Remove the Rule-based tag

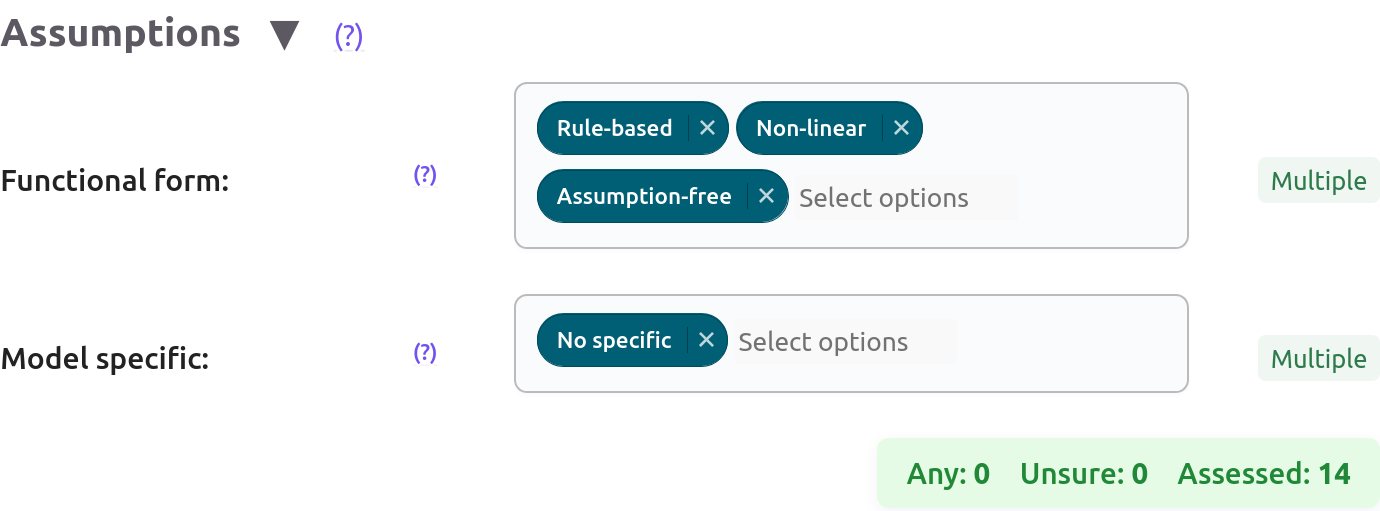tap(707, 128)
